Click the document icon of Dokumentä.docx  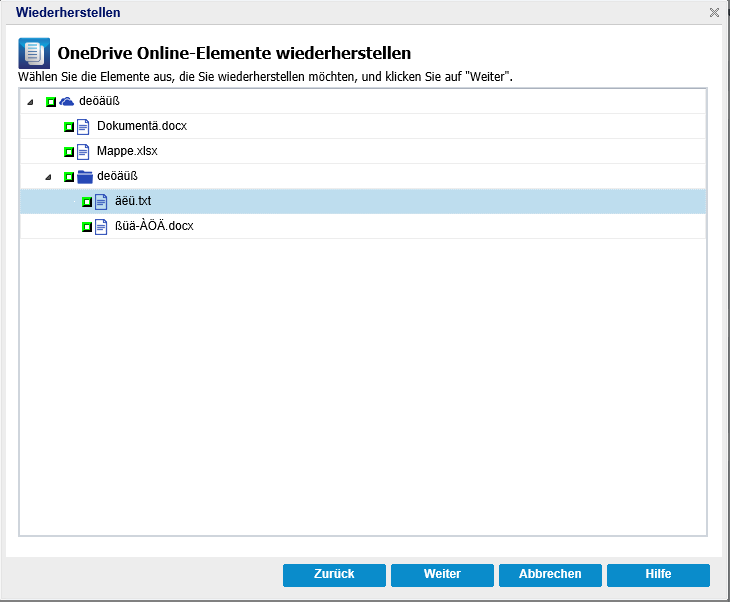coord(83,127)
